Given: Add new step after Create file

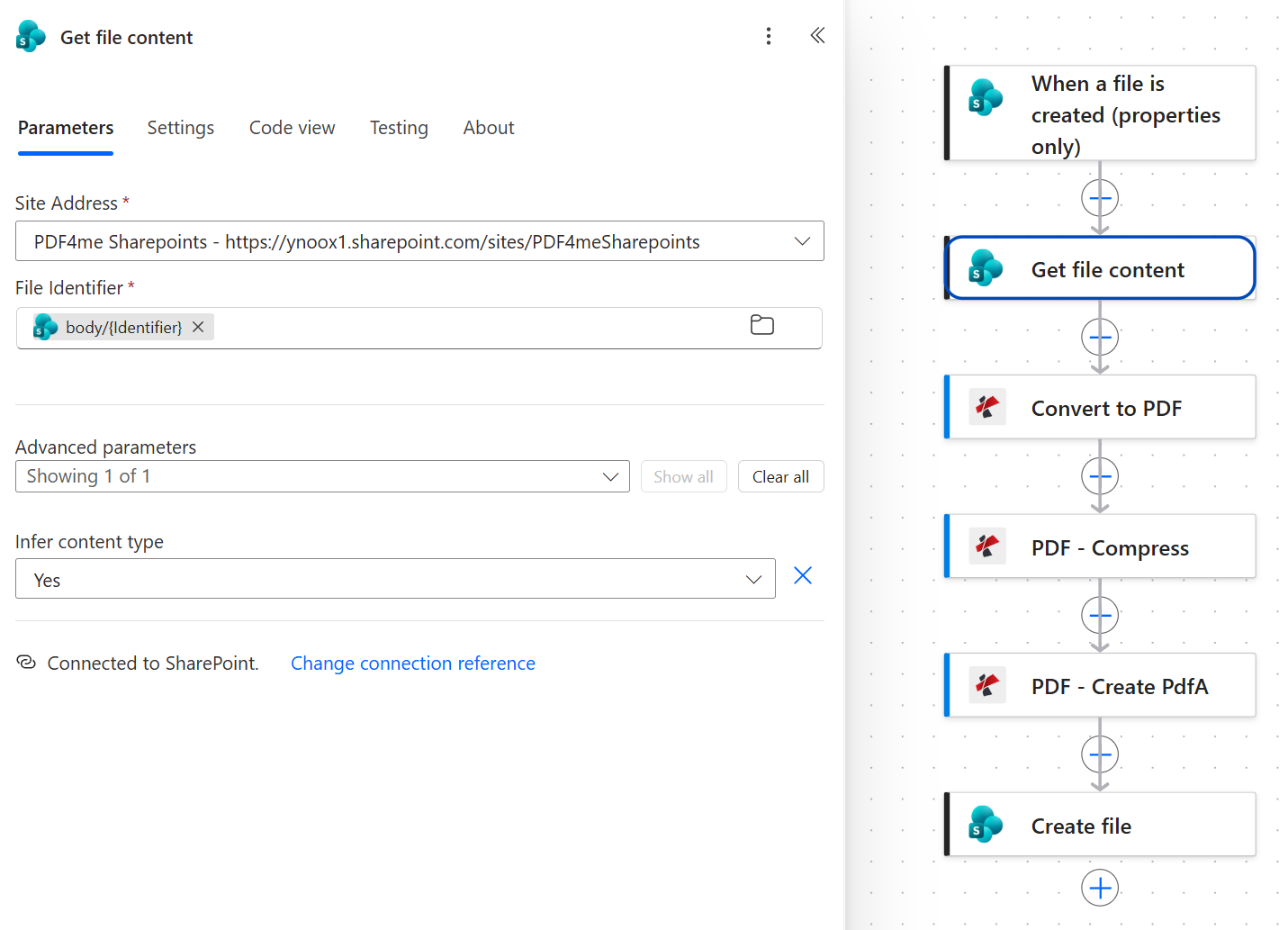Looking at the screenshot, I should (x=1100, y=889).
